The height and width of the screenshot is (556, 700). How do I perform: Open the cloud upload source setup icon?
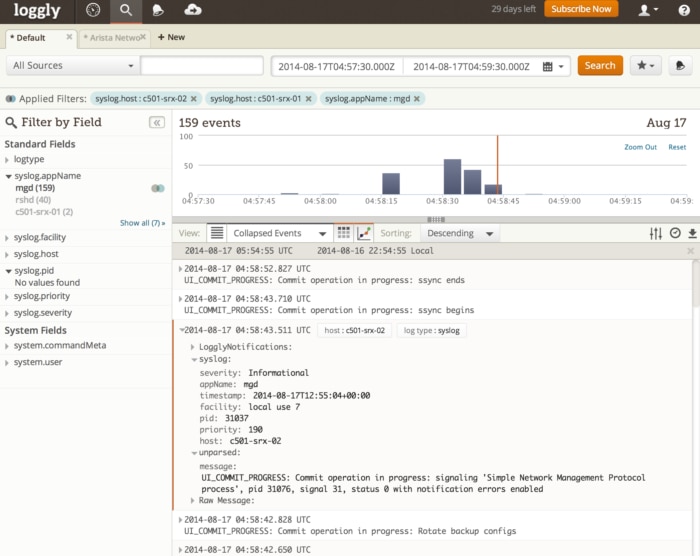coord(193,10)
